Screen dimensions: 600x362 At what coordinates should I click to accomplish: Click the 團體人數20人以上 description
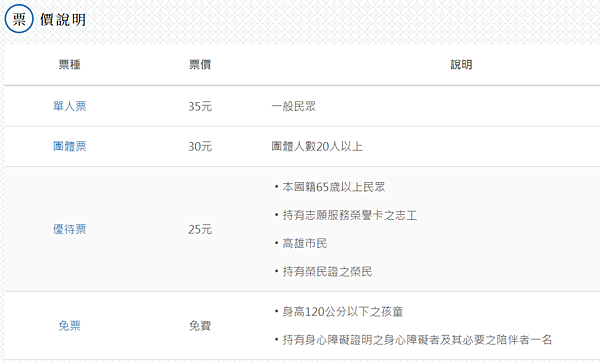click(317, 146)
